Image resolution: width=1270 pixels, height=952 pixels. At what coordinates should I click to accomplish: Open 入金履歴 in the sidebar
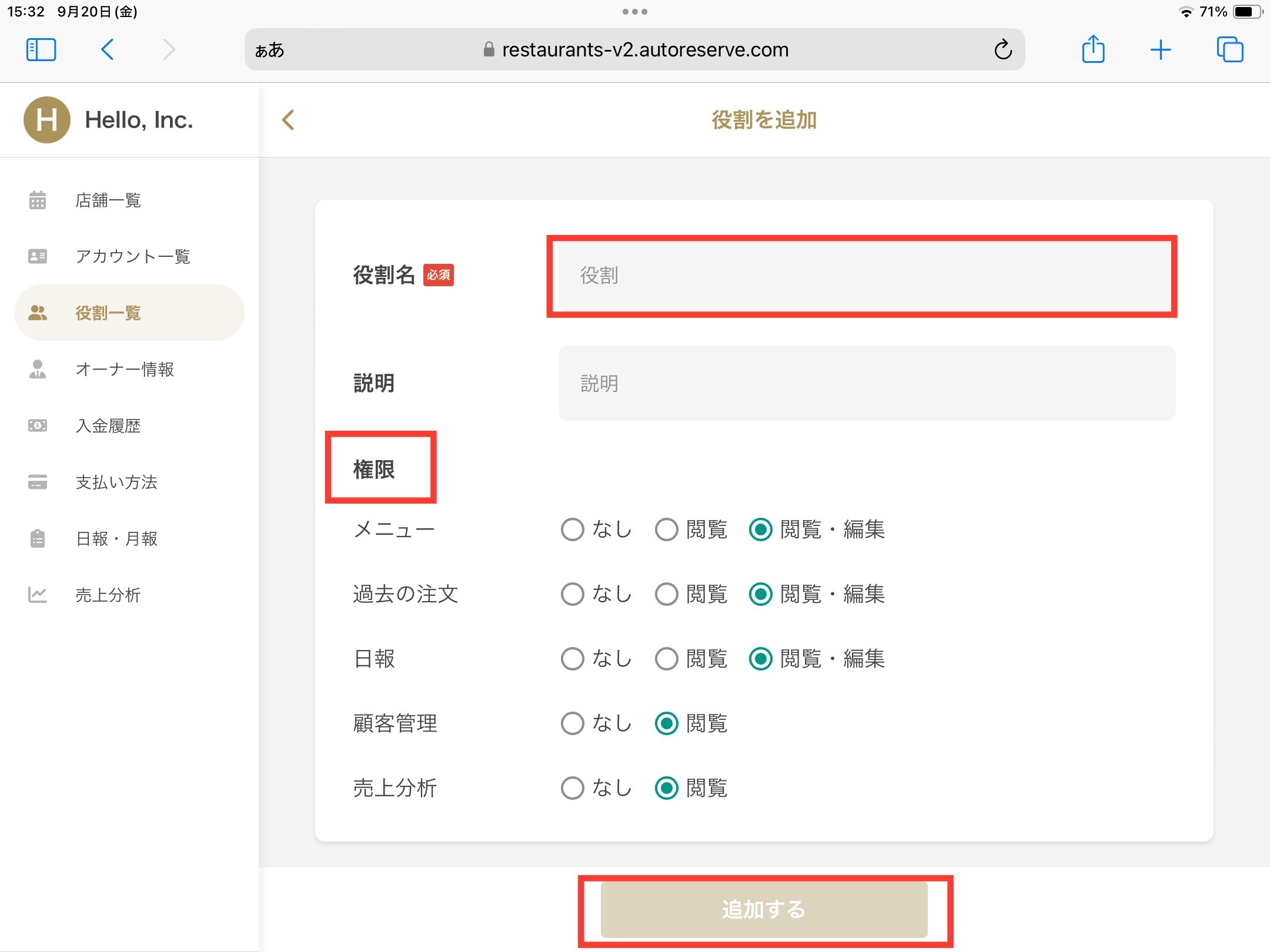(108, 425)
